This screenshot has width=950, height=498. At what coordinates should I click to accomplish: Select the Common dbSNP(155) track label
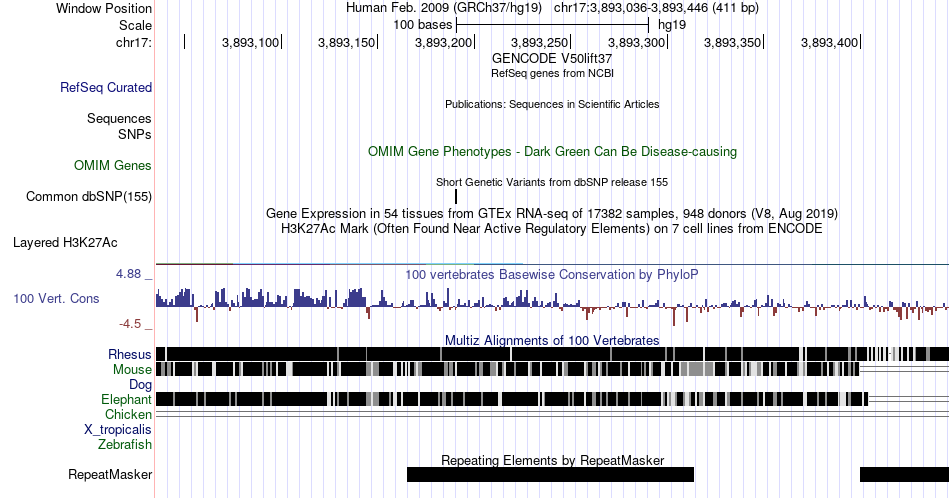pyautogui.click(x=89, y=196)
